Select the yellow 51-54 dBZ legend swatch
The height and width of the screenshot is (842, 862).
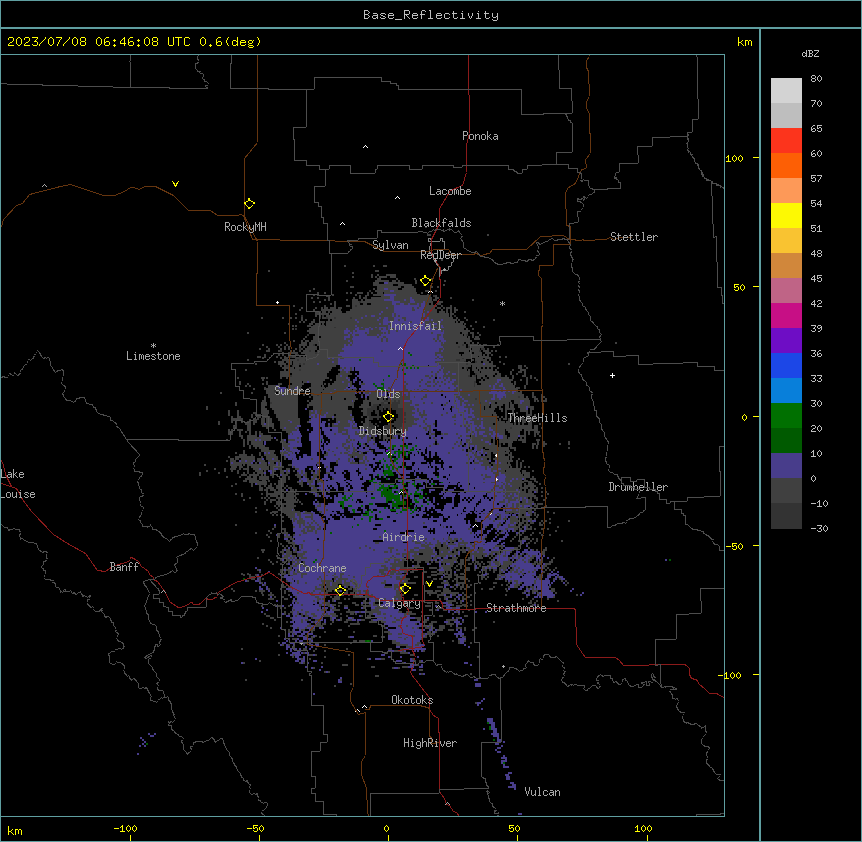point(786,215)
